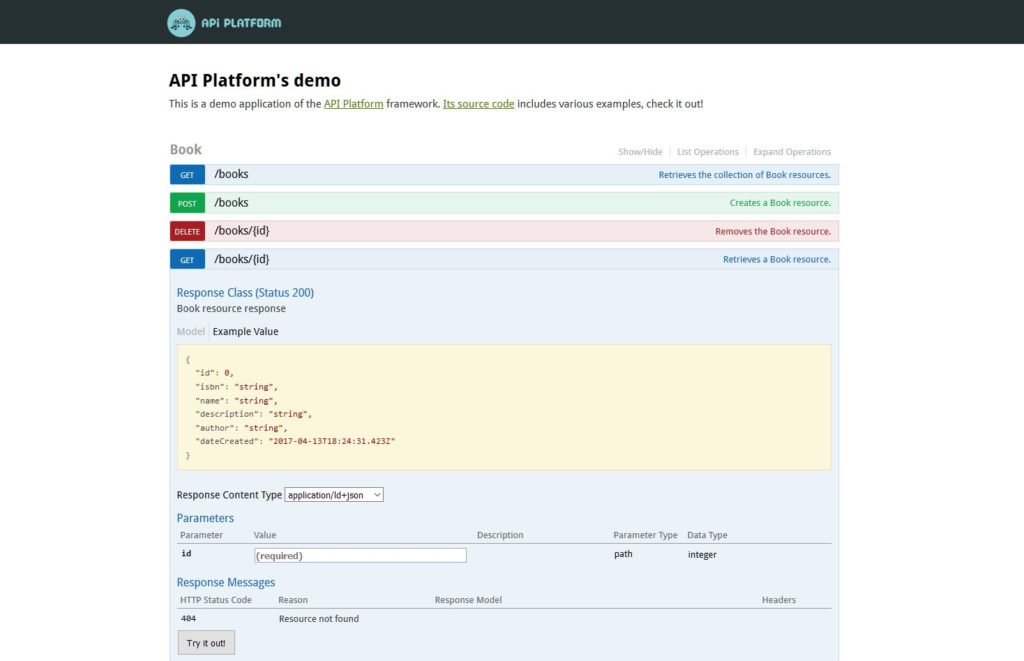Click the "API Platform's demo" page title
This screenshot has height=661, width=1024.
[x=255, y=80]
